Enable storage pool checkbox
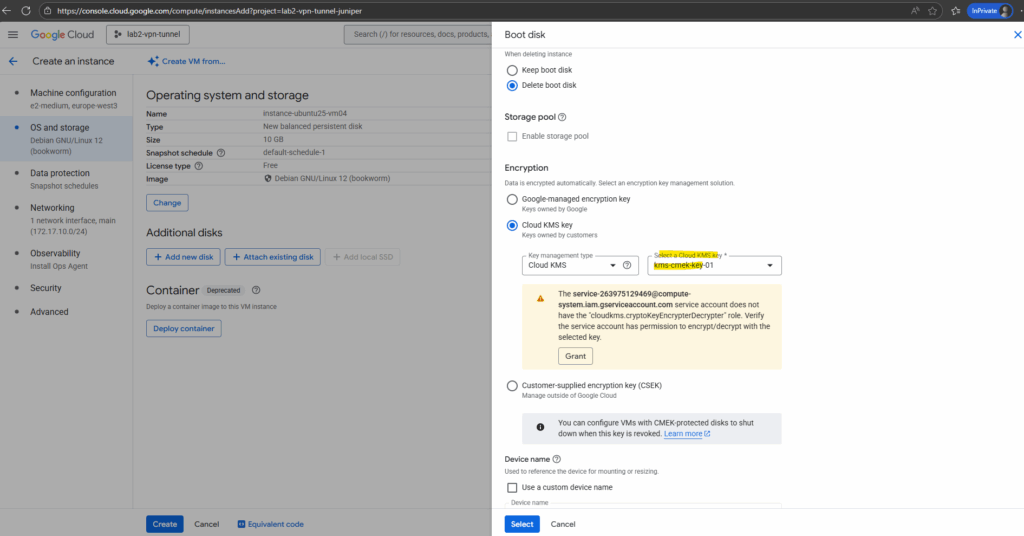1024x536 pixels. click(x=512, y=136)
